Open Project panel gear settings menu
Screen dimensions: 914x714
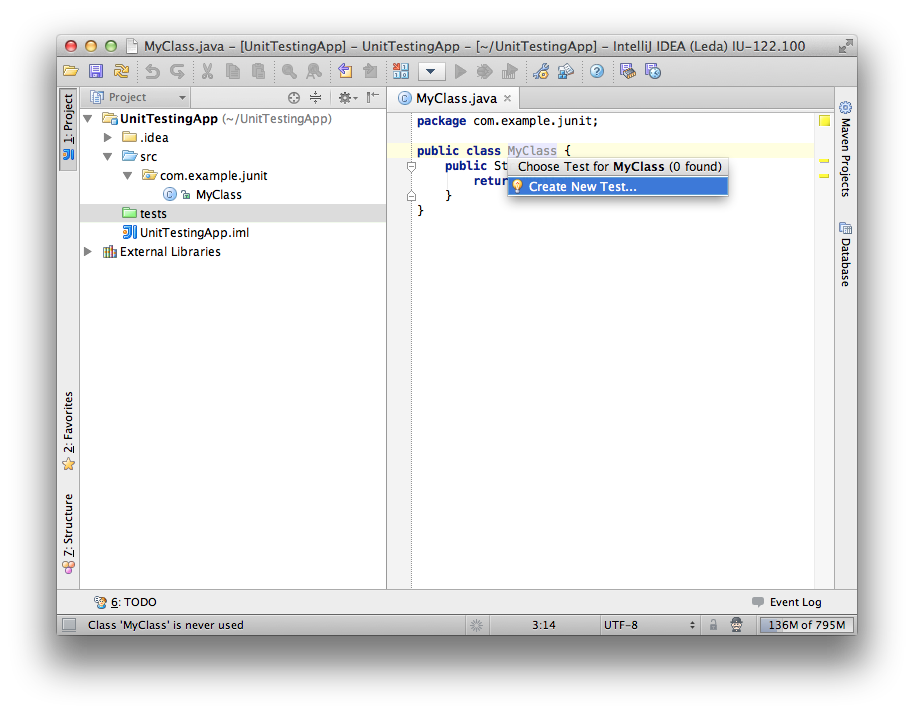click(x=347, y=97)
